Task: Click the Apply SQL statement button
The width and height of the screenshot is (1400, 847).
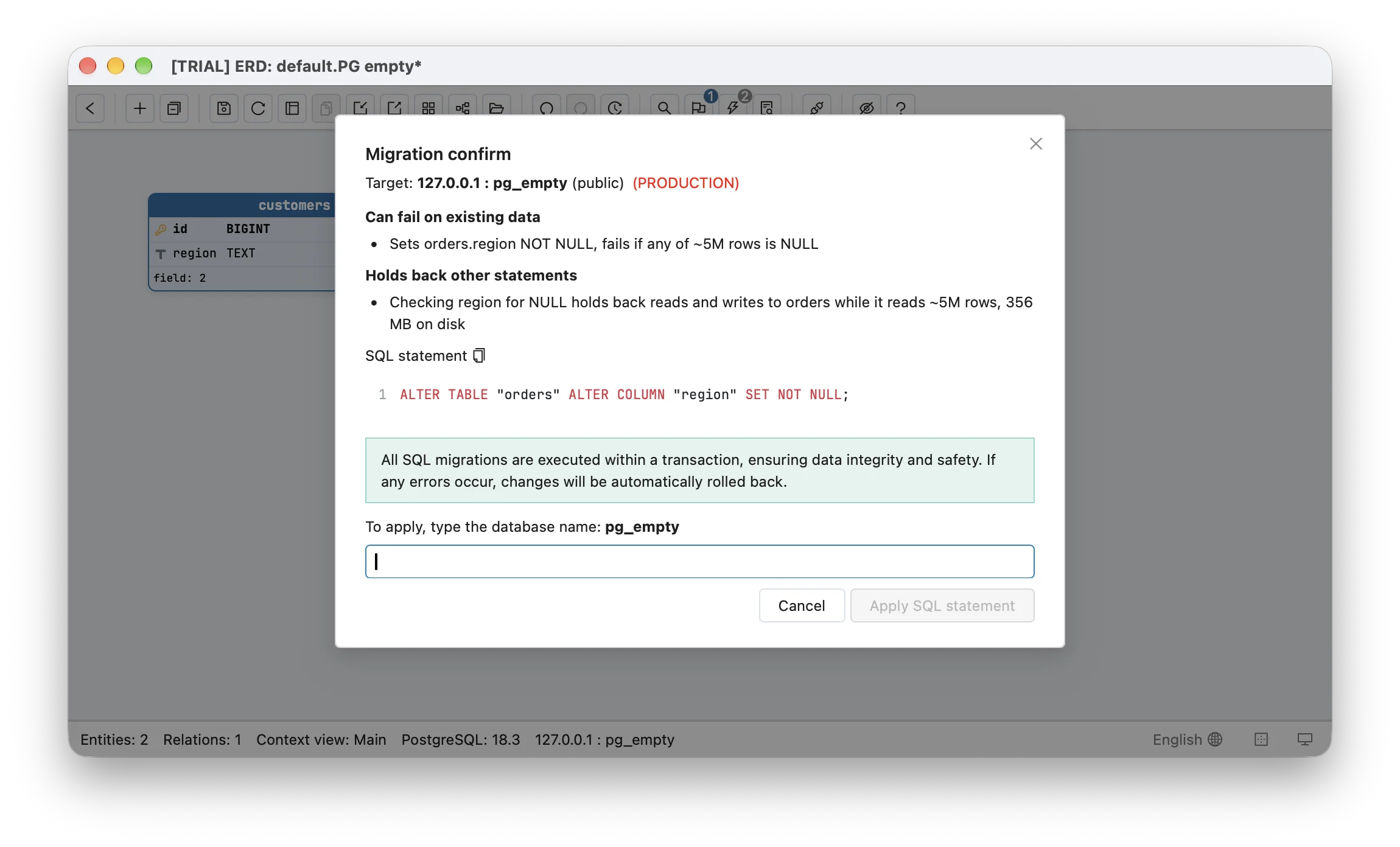Action: (x=942, y=605)
